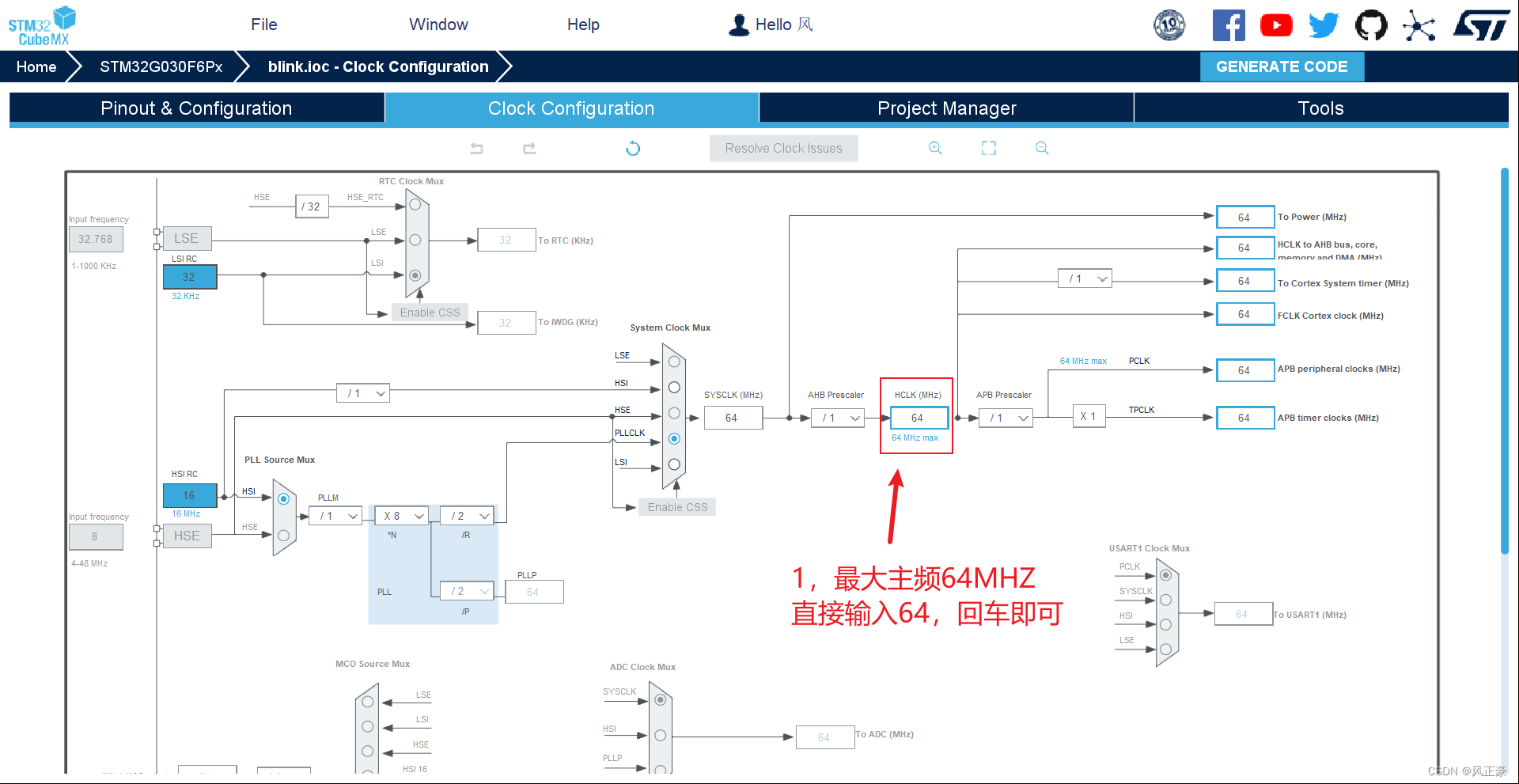Click the LSI RC 32 block

point(189,277)
